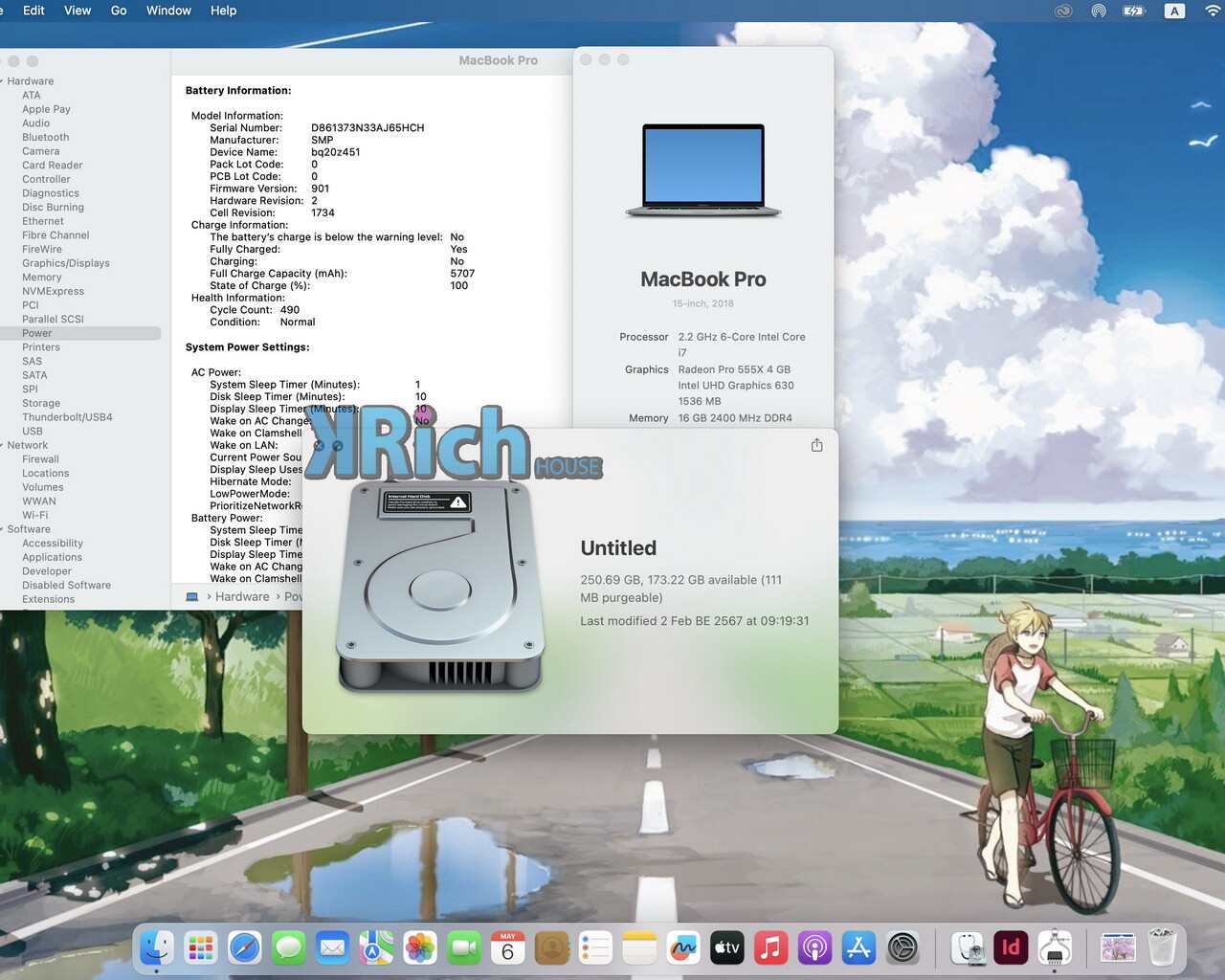1225x980 pixels.
Task: Click the MacBook Pro title in About window
Action: (x=703, y=279)
